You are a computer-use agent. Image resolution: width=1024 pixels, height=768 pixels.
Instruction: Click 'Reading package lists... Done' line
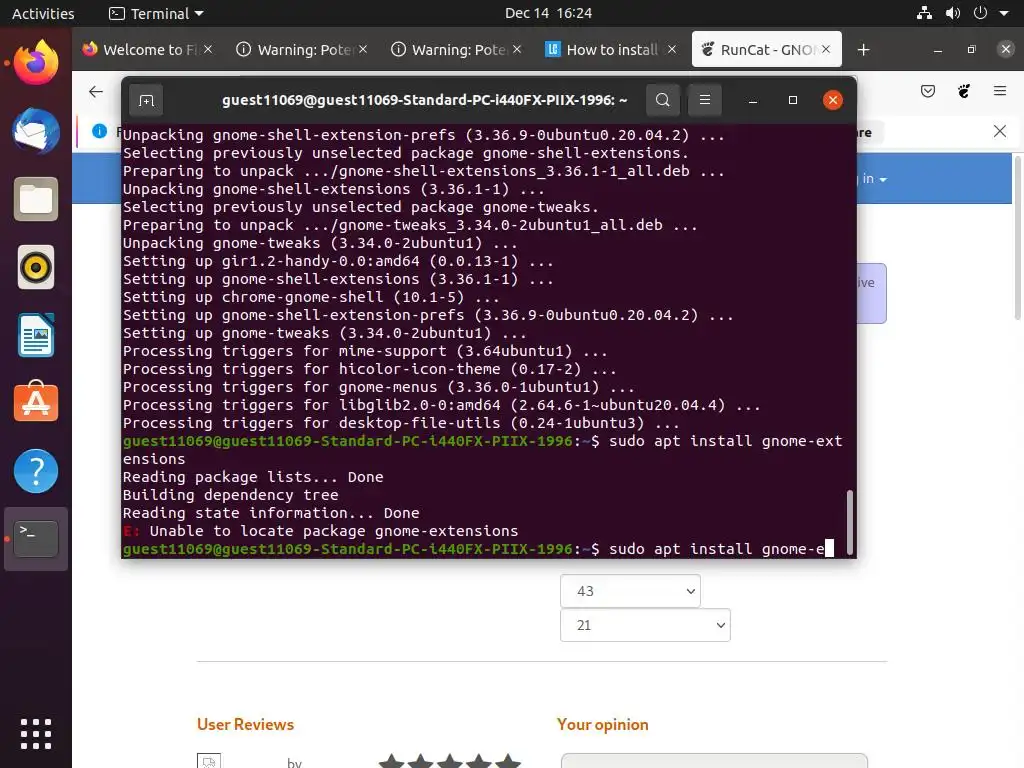point(253,477)
